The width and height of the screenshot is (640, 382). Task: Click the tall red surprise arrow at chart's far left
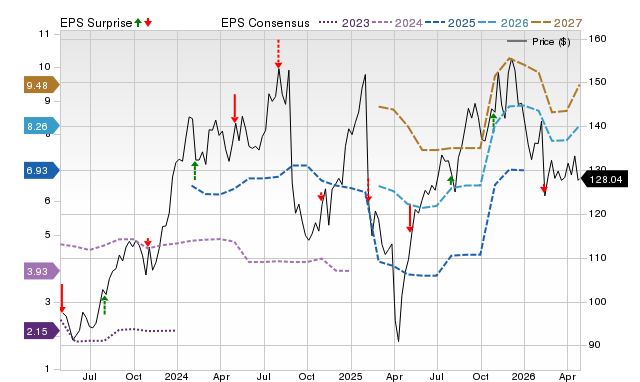pyautogui.click(x=62, y=298)
